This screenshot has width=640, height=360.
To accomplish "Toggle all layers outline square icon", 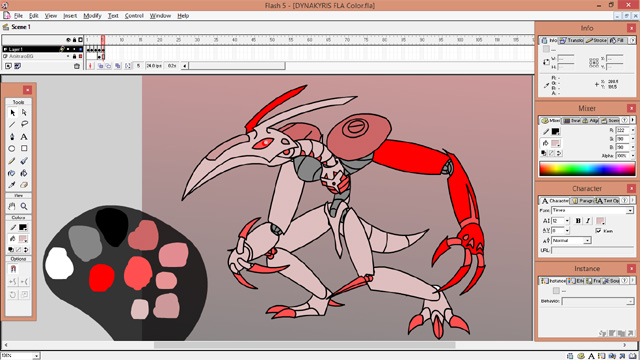I will [80, 40].
